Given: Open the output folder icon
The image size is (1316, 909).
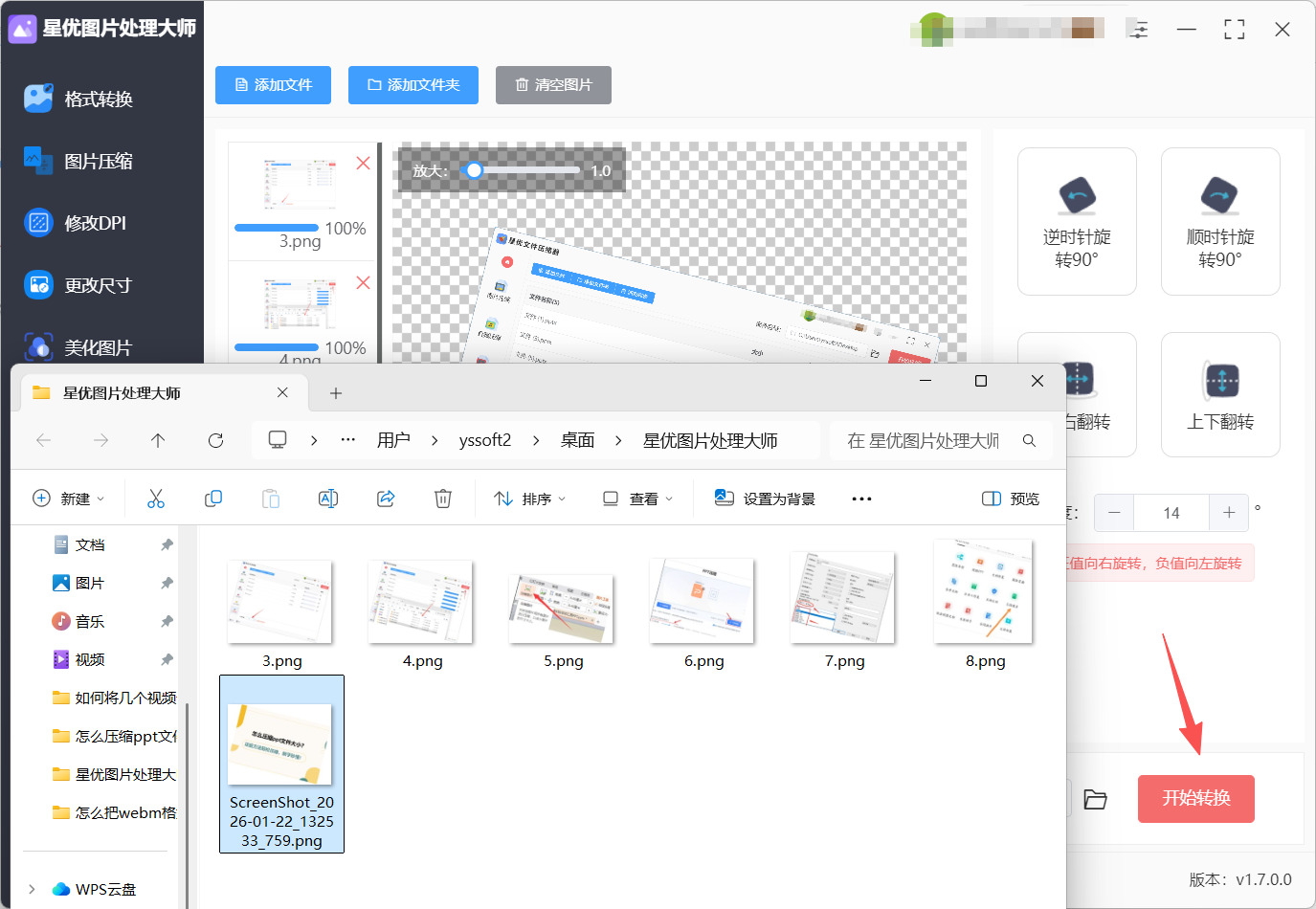Looking at the screenshot, I should (1095, 799).
